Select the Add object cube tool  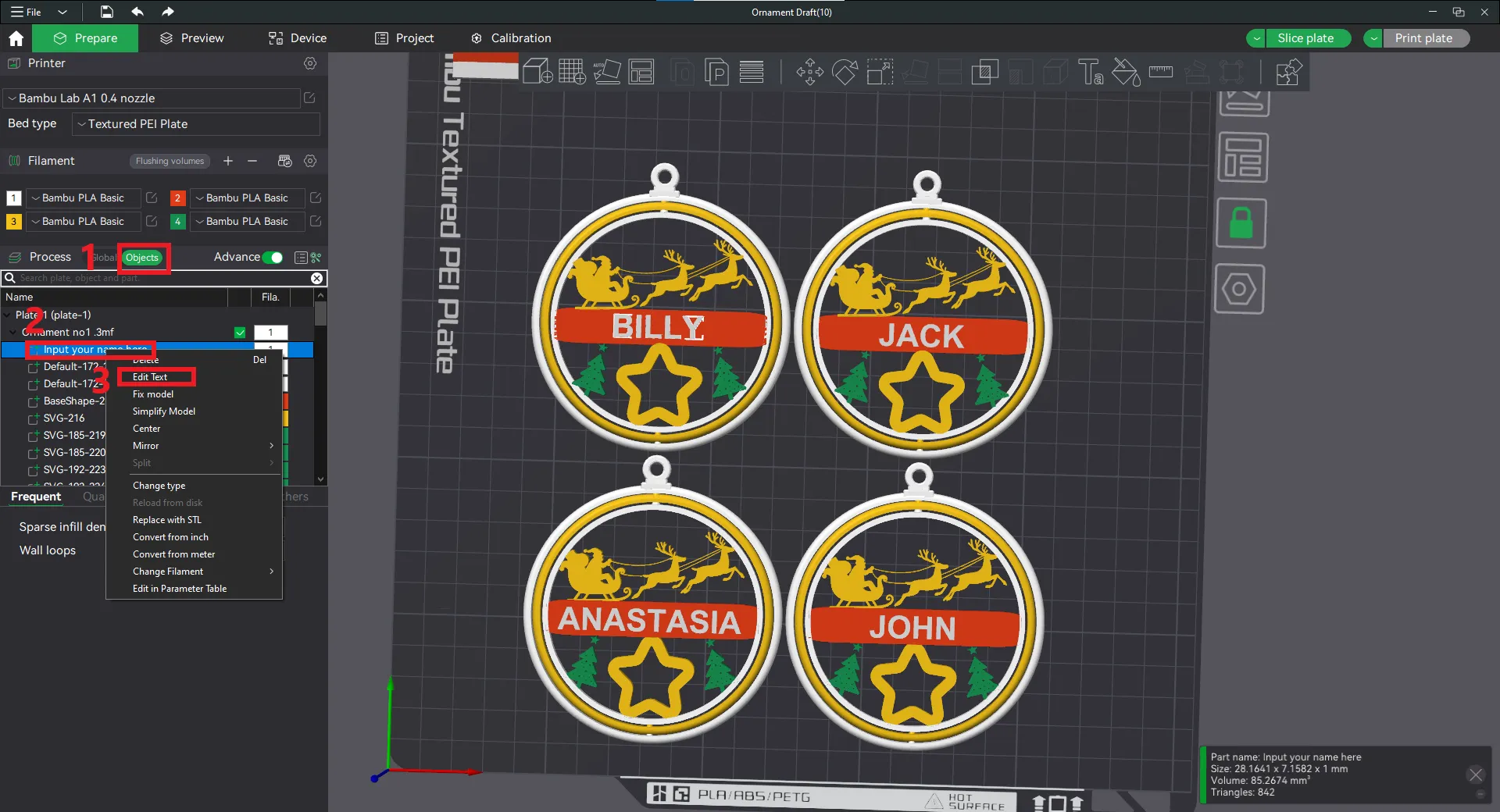pyautogui.click(x=537, y=73)
